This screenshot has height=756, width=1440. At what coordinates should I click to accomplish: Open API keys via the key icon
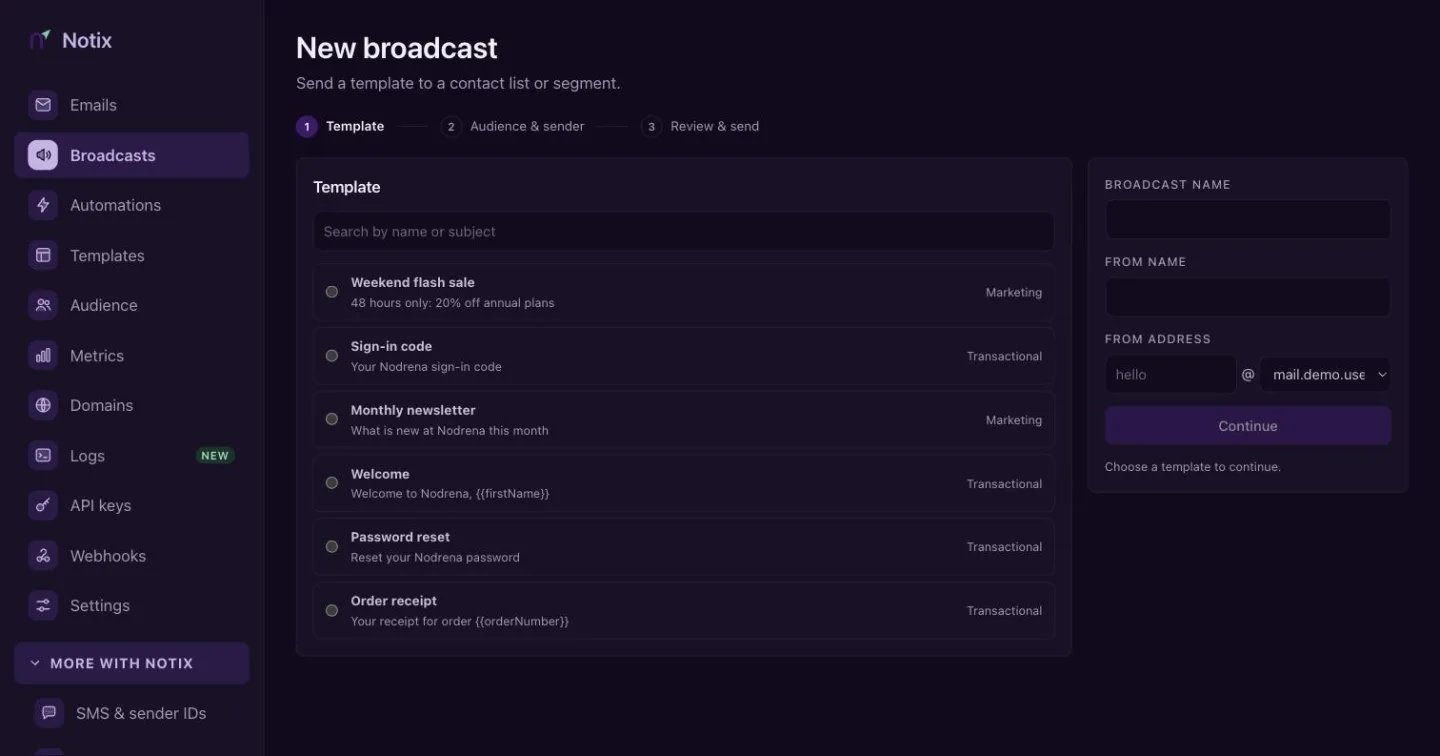[43, 505]
